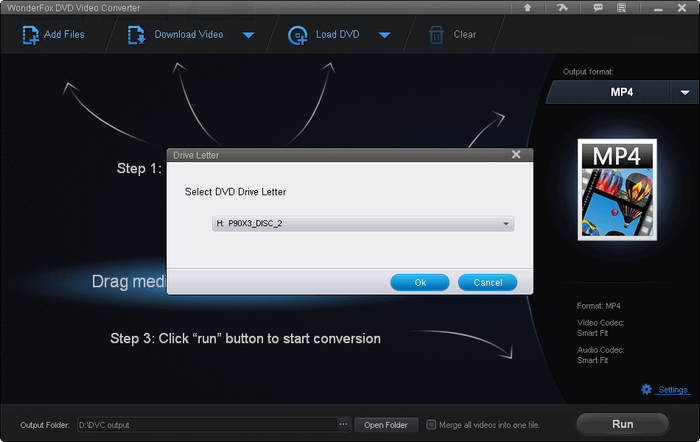
Task: Open the Settings link
Action: tap(673, 390)
